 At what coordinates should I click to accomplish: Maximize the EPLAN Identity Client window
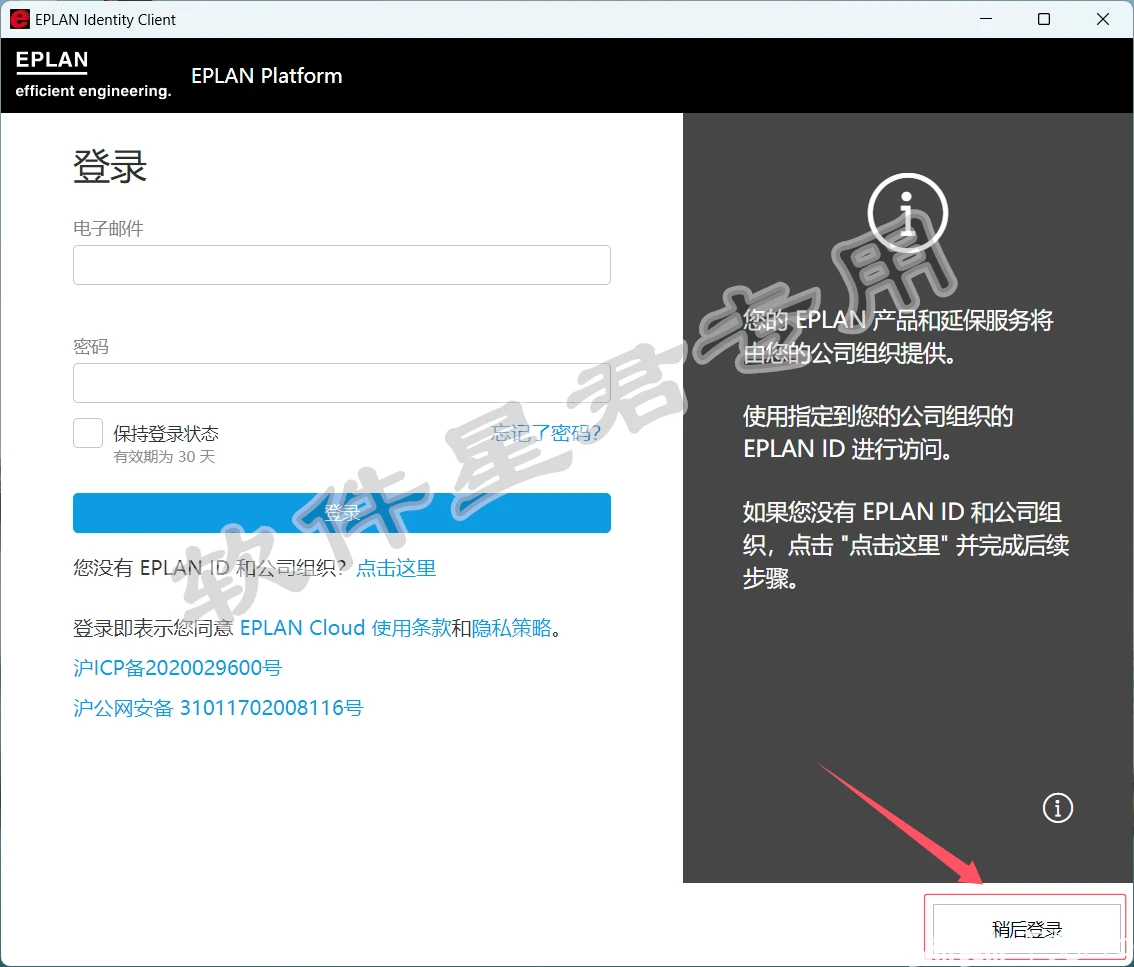coord(1044,19)
